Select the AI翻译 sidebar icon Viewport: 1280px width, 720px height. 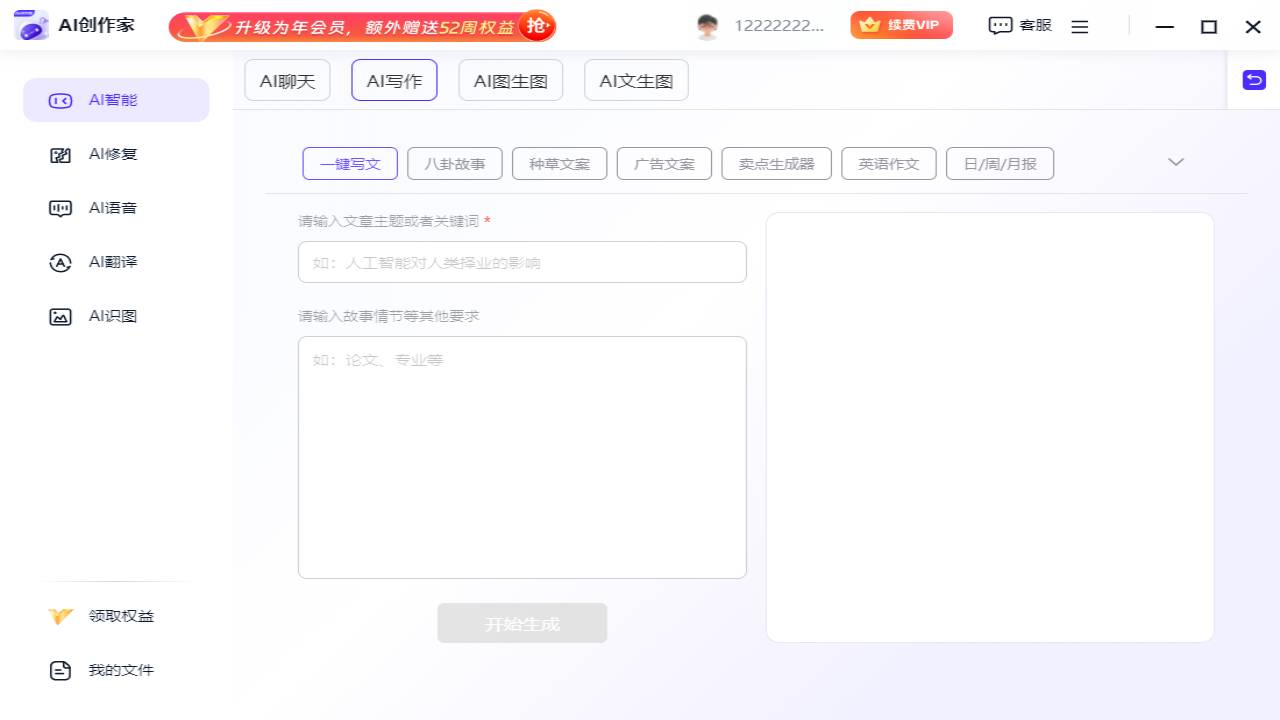pos(61,262)
